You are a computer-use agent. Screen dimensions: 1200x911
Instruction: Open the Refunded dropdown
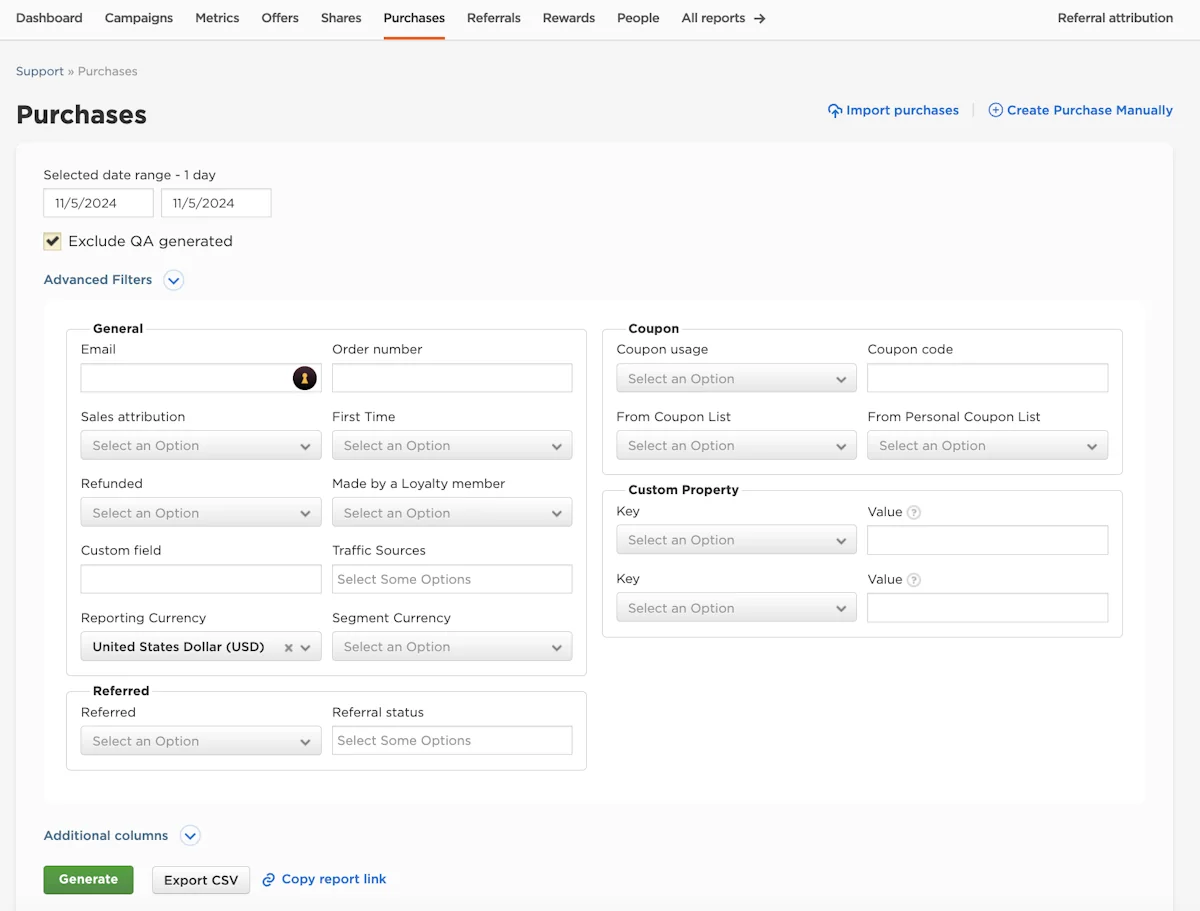point(201,513)
